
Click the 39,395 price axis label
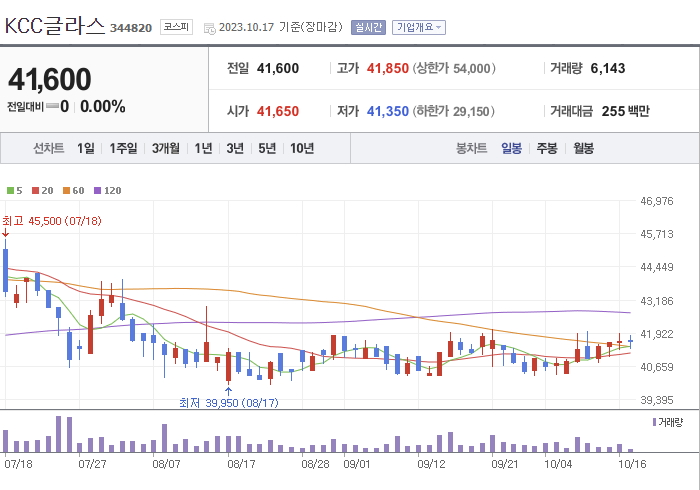[x=657, y=400]
